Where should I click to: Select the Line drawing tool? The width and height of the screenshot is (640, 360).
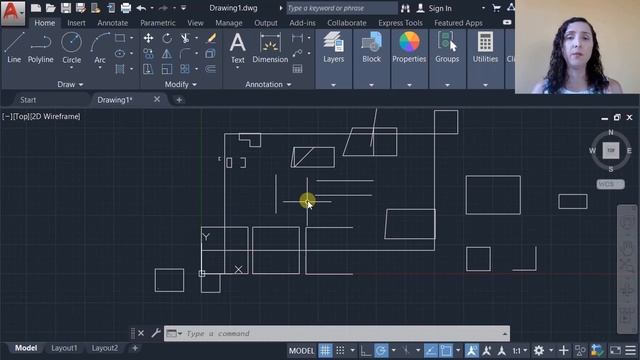tap(14, 48)
